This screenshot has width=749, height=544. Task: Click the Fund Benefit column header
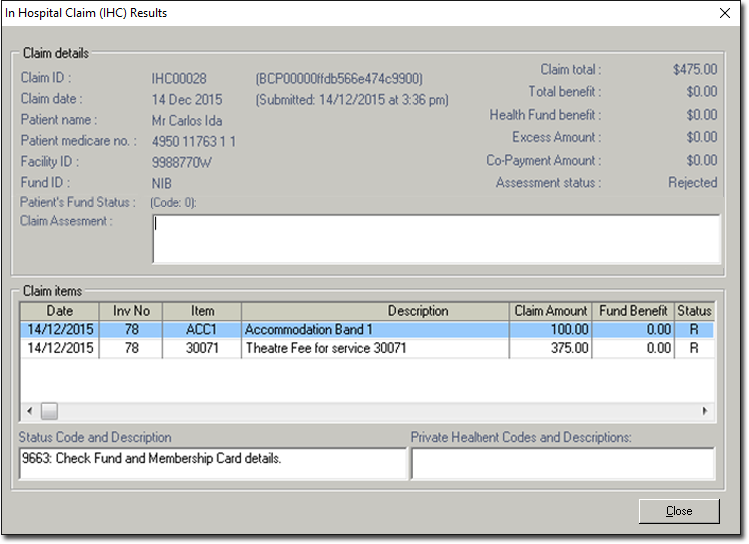[x=633, y=311]
